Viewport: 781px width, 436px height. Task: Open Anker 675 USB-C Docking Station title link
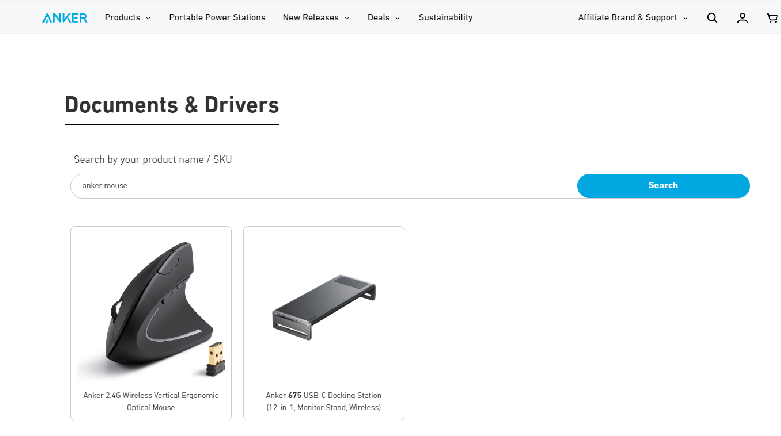coord(324,401)
